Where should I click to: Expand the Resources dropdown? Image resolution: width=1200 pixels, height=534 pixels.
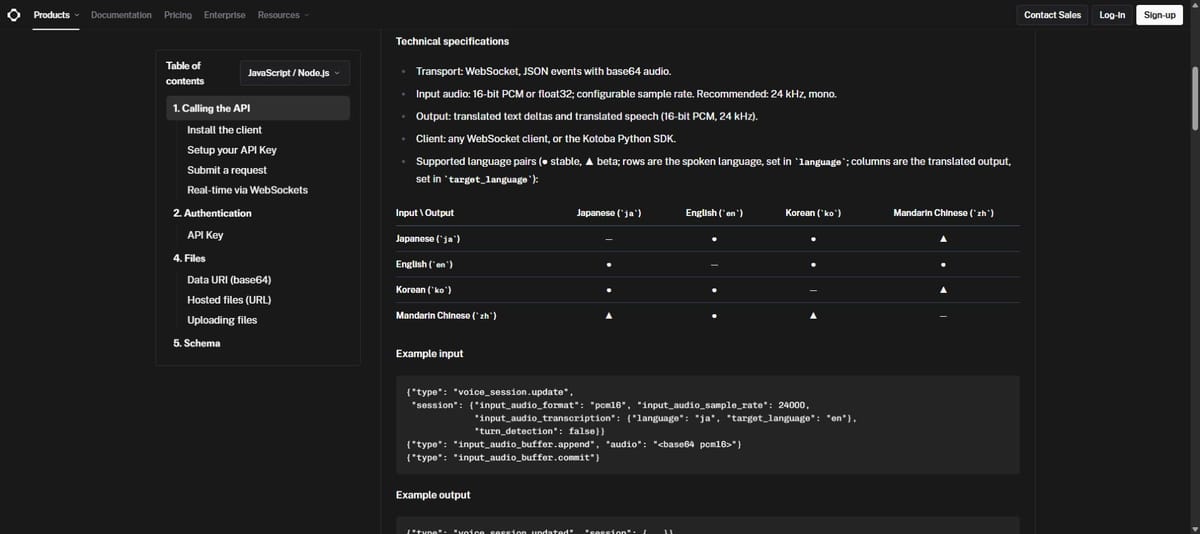(x=283, y=15)
